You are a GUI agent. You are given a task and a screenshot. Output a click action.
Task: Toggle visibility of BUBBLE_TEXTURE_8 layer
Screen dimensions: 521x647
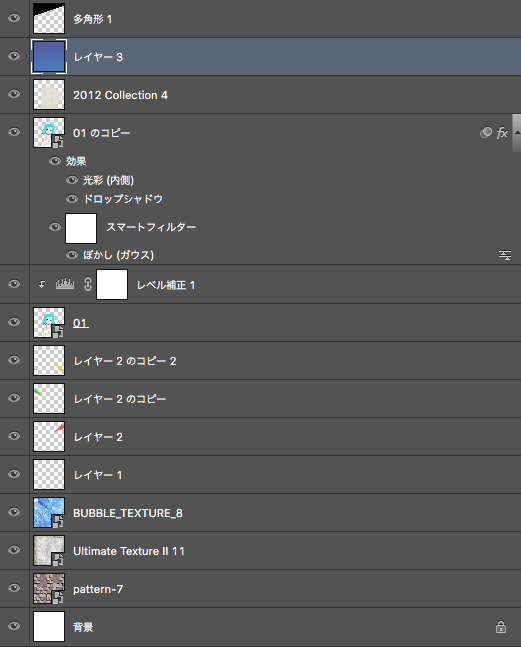click(14, 512)
